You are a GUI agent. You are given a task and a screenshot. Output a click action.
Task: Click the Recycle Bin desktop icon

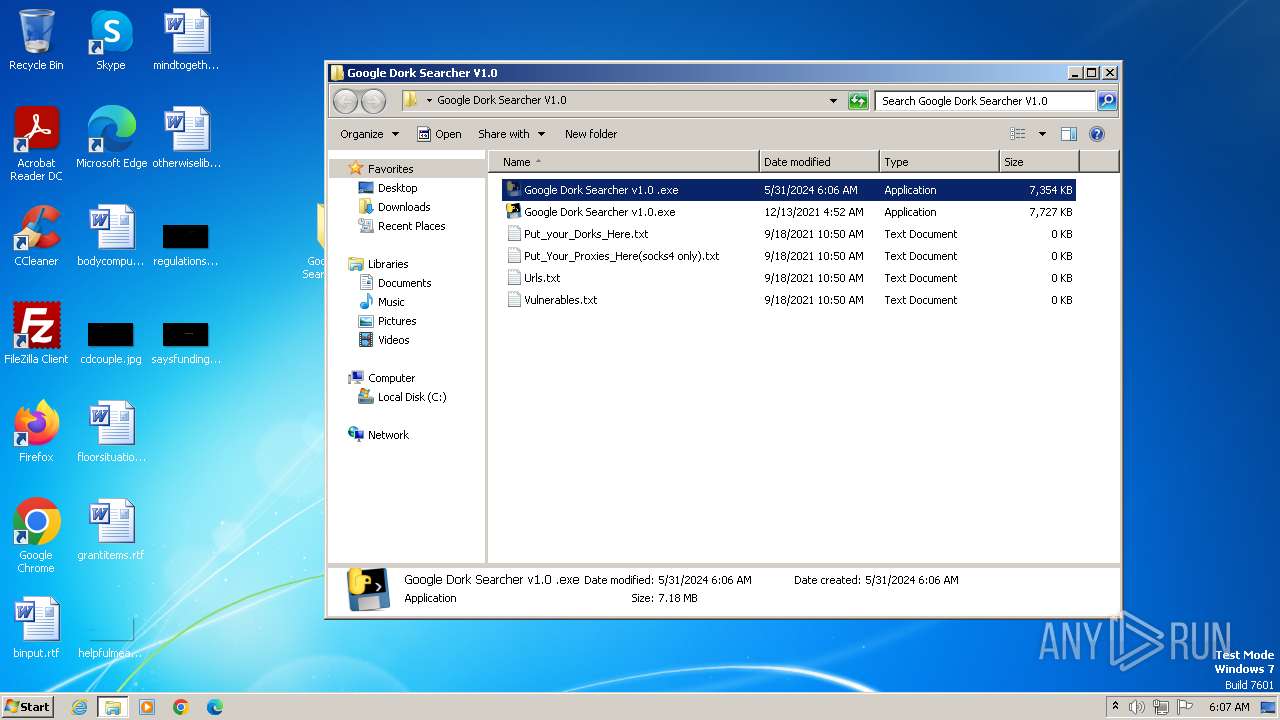[36, 40]
